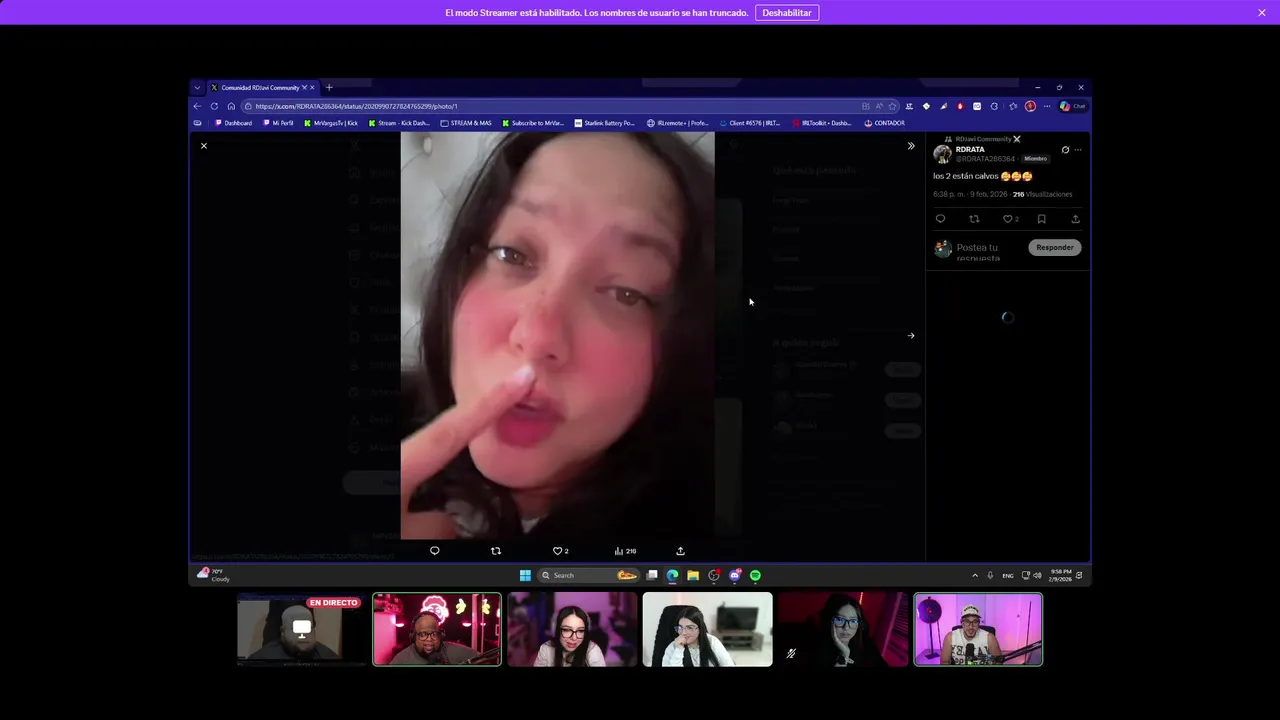
Task: Go to next photo arrow
Action: [x=911, y=336]
